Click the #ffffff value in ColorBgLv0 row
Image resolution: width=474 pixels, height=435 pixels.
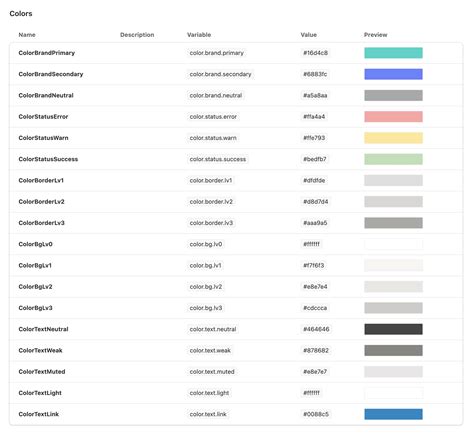click(x=311, y=244)
